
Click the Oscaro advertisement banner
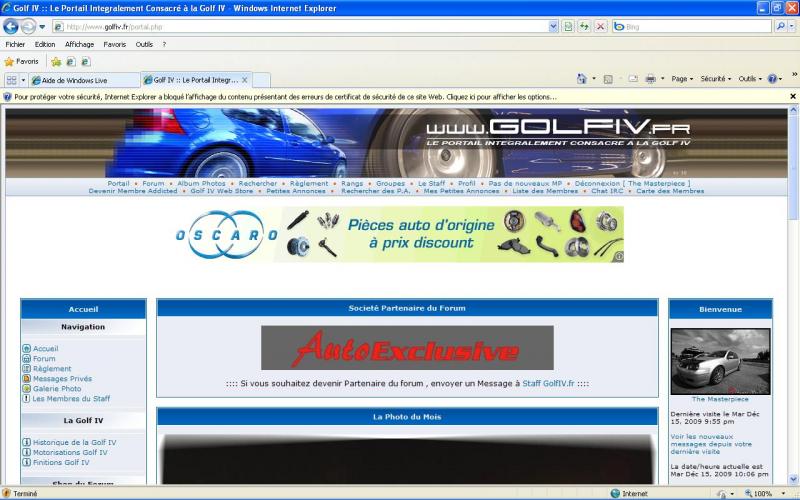point(399,234)
